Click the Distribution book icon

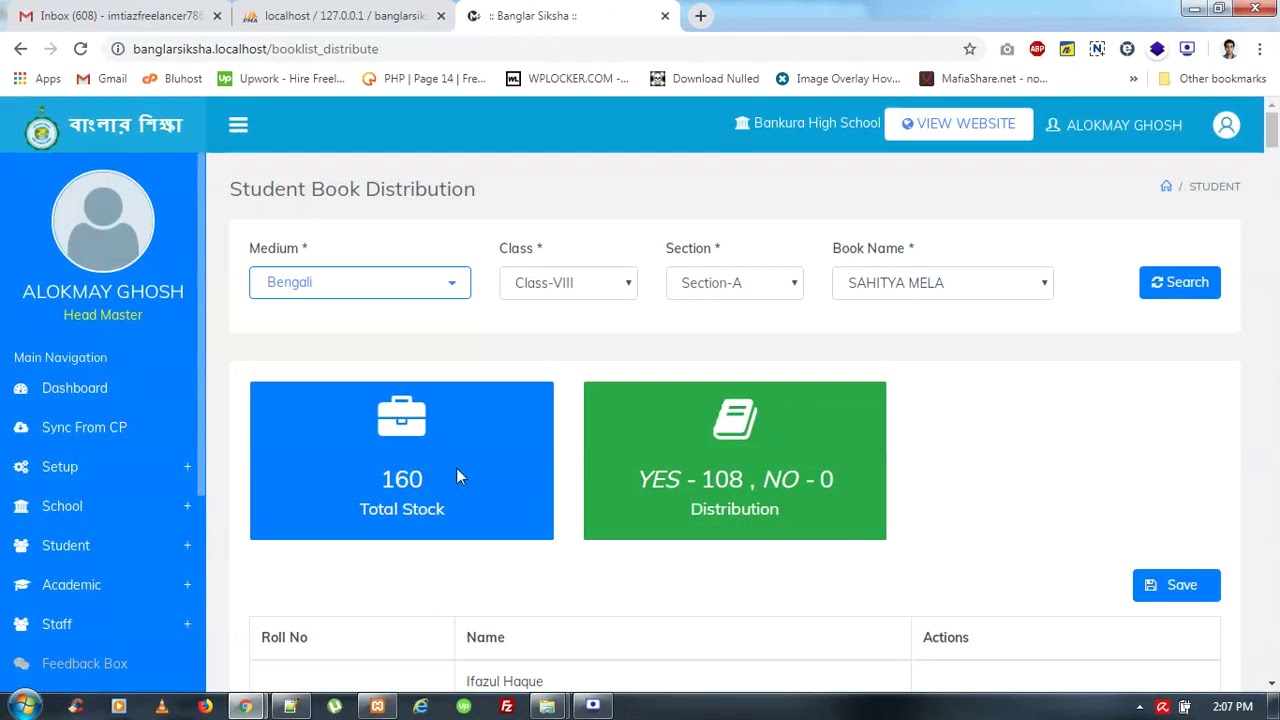pyautogui.click(x=735, y=419)
